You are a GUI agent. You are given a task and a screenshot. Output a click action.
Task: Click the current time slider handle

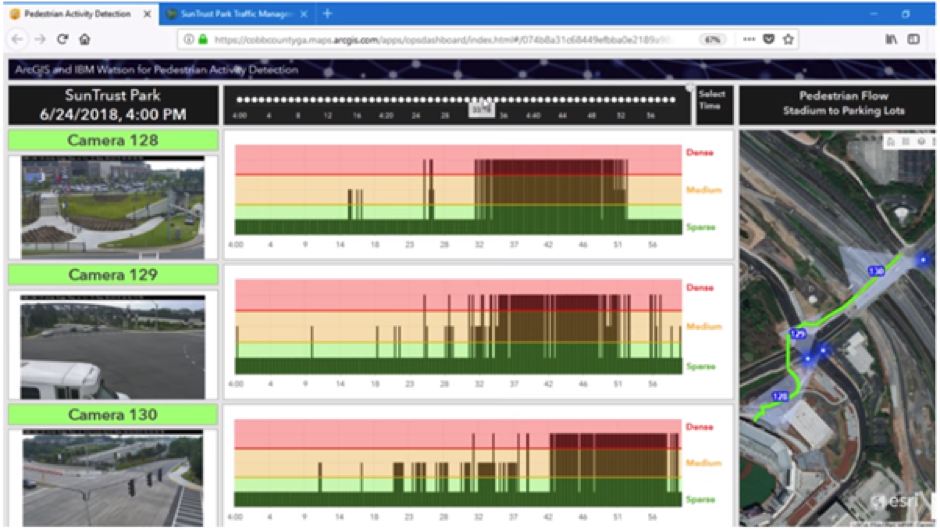(481, 110)
